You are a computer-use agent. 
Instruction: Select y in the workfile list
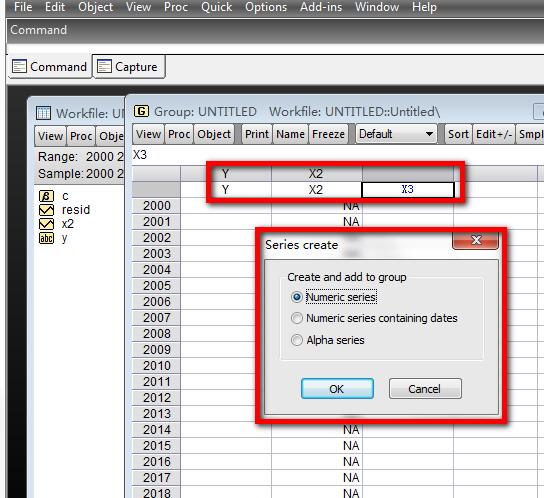64,238
